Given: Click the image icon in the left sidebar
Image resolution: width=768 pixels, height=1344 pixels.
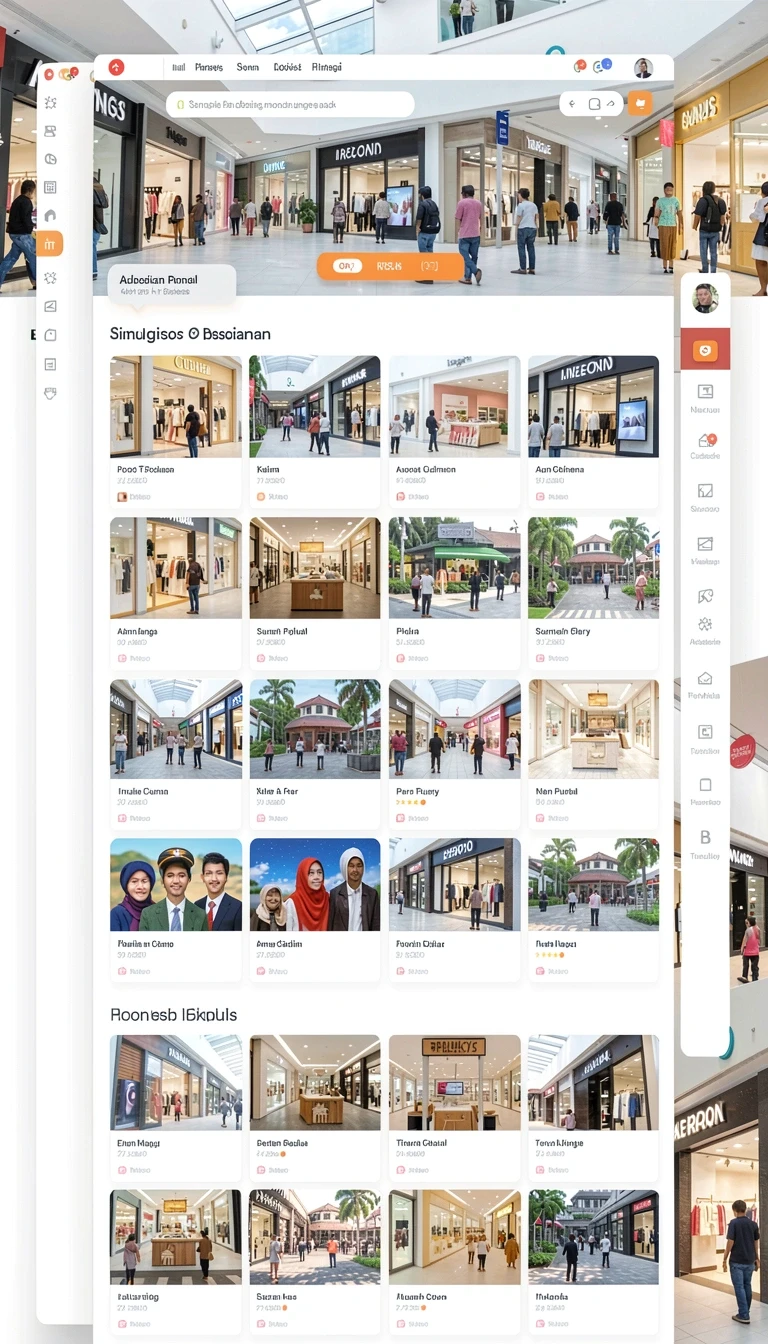Looking at the screenshot, I should pos(51,306).
